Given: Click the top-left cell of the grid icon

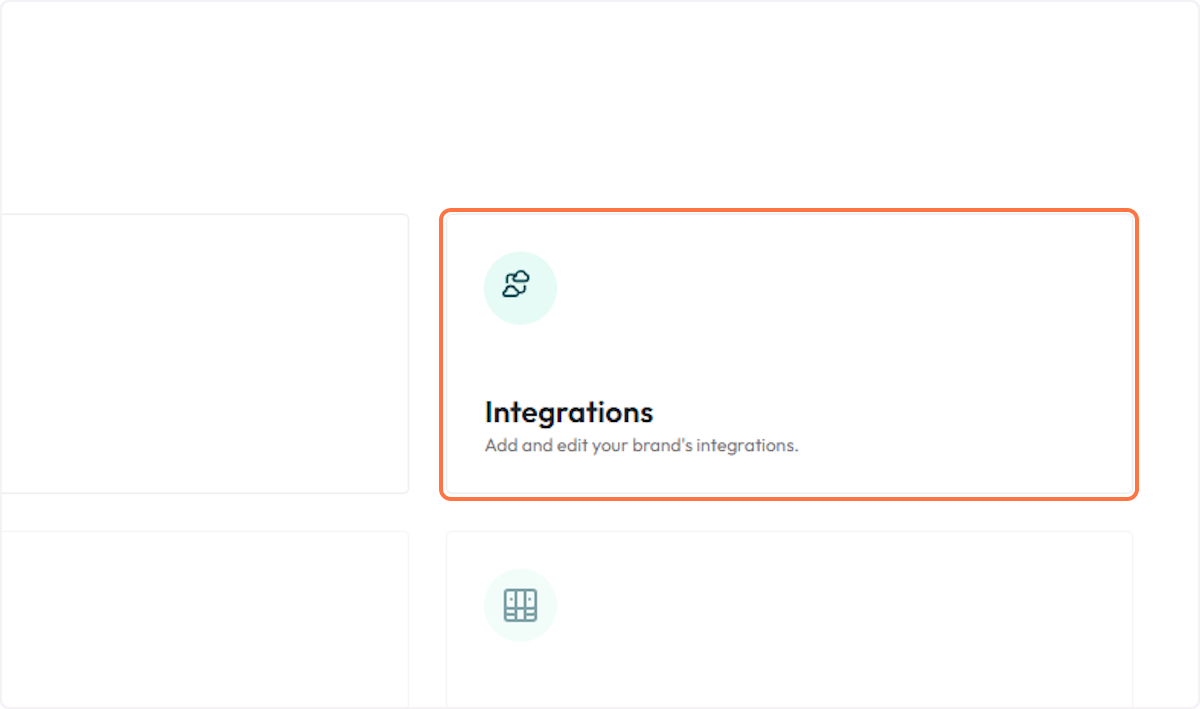Looking at the screenshot, I should tap(513, 597).
